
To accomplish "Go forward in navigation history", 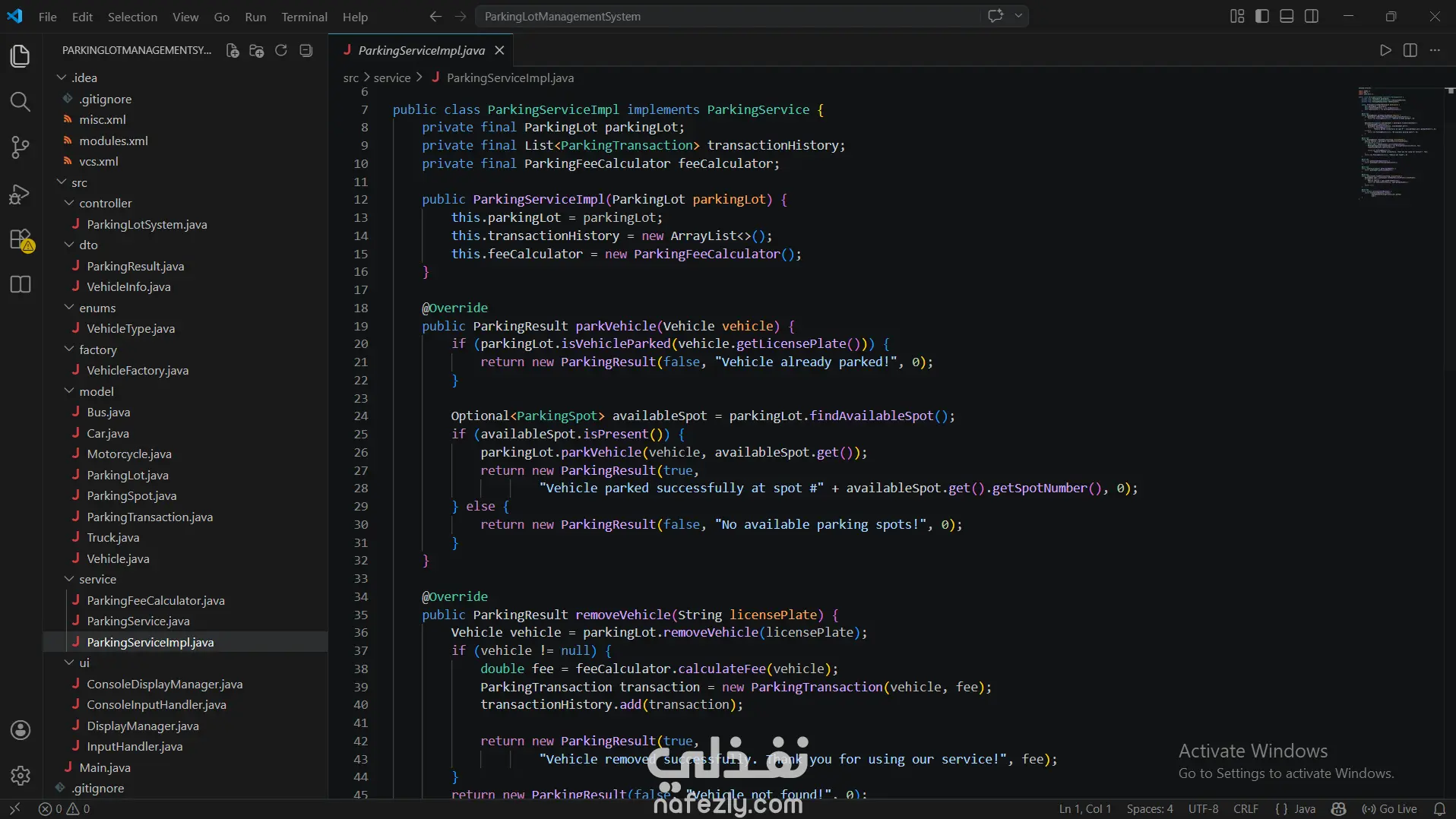I will point(460,16).
